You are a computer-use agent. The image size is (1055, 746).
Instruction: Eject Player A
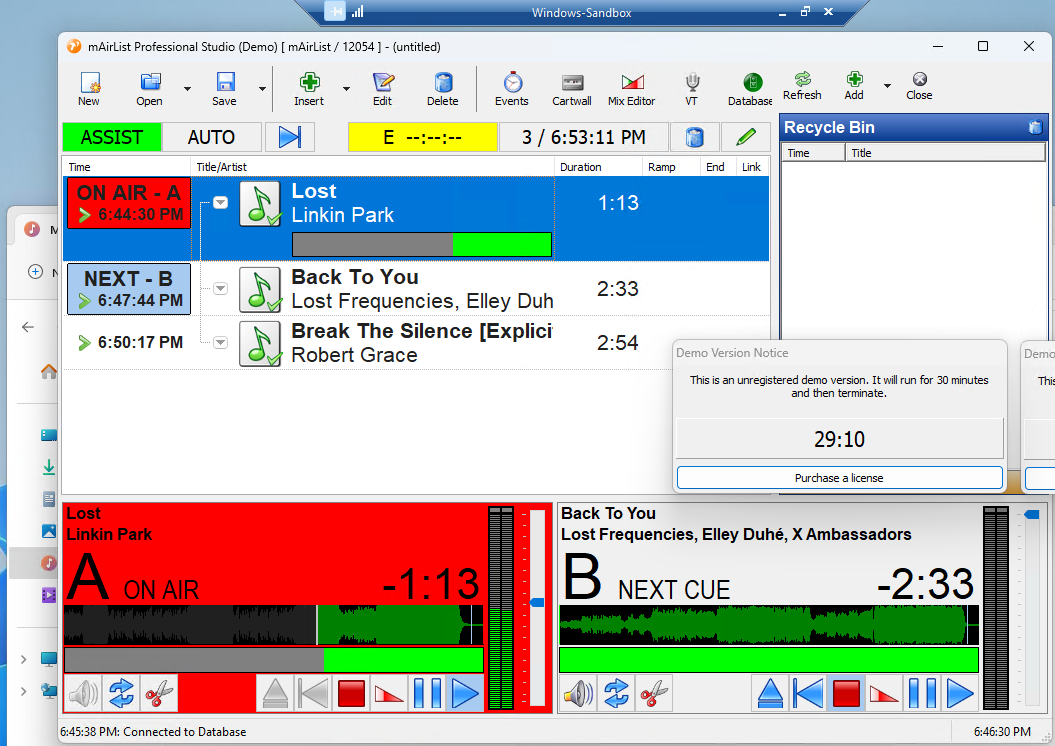point(275,693)
